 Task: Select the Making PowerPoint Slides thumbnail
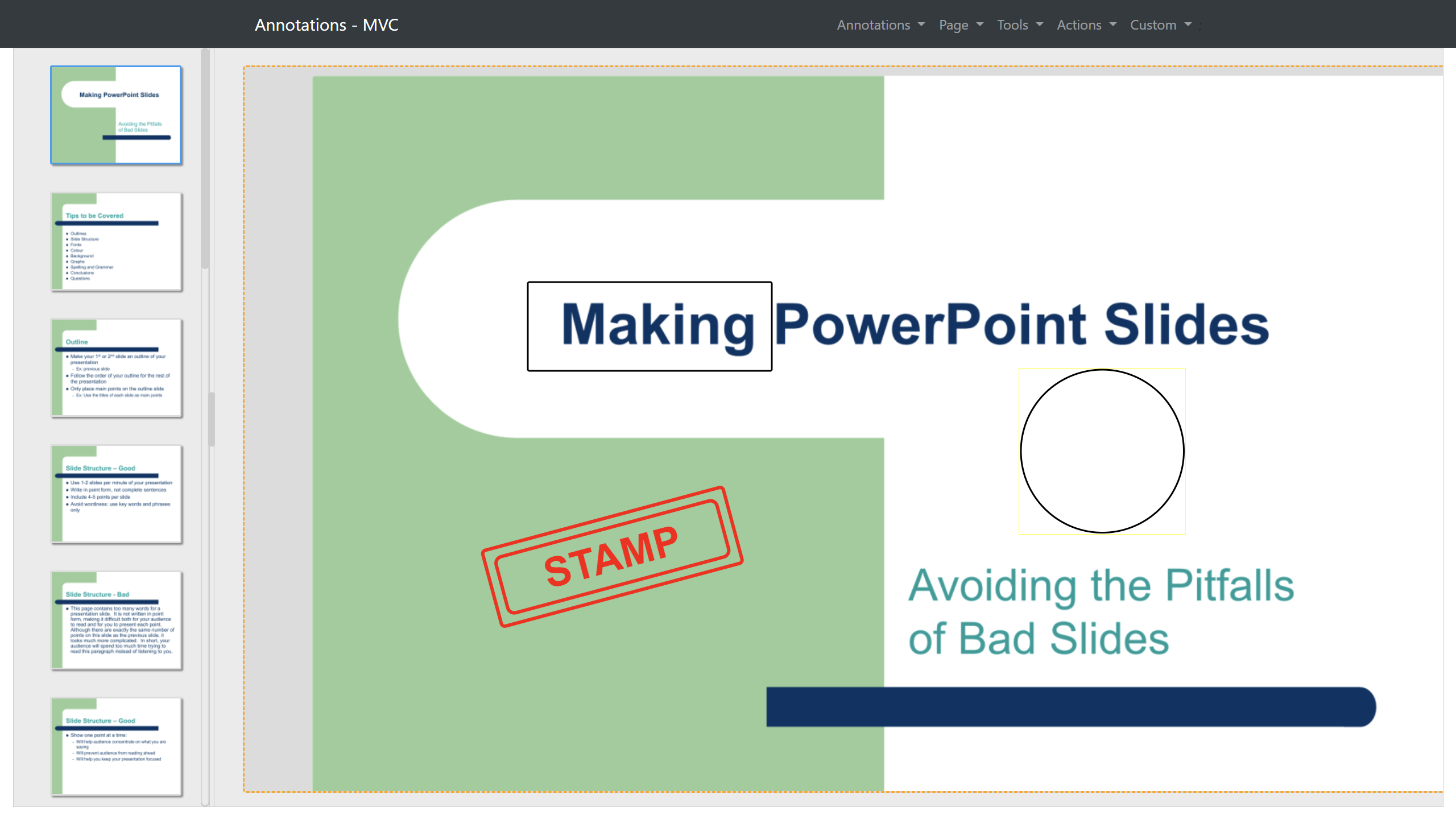coord(116,115)
